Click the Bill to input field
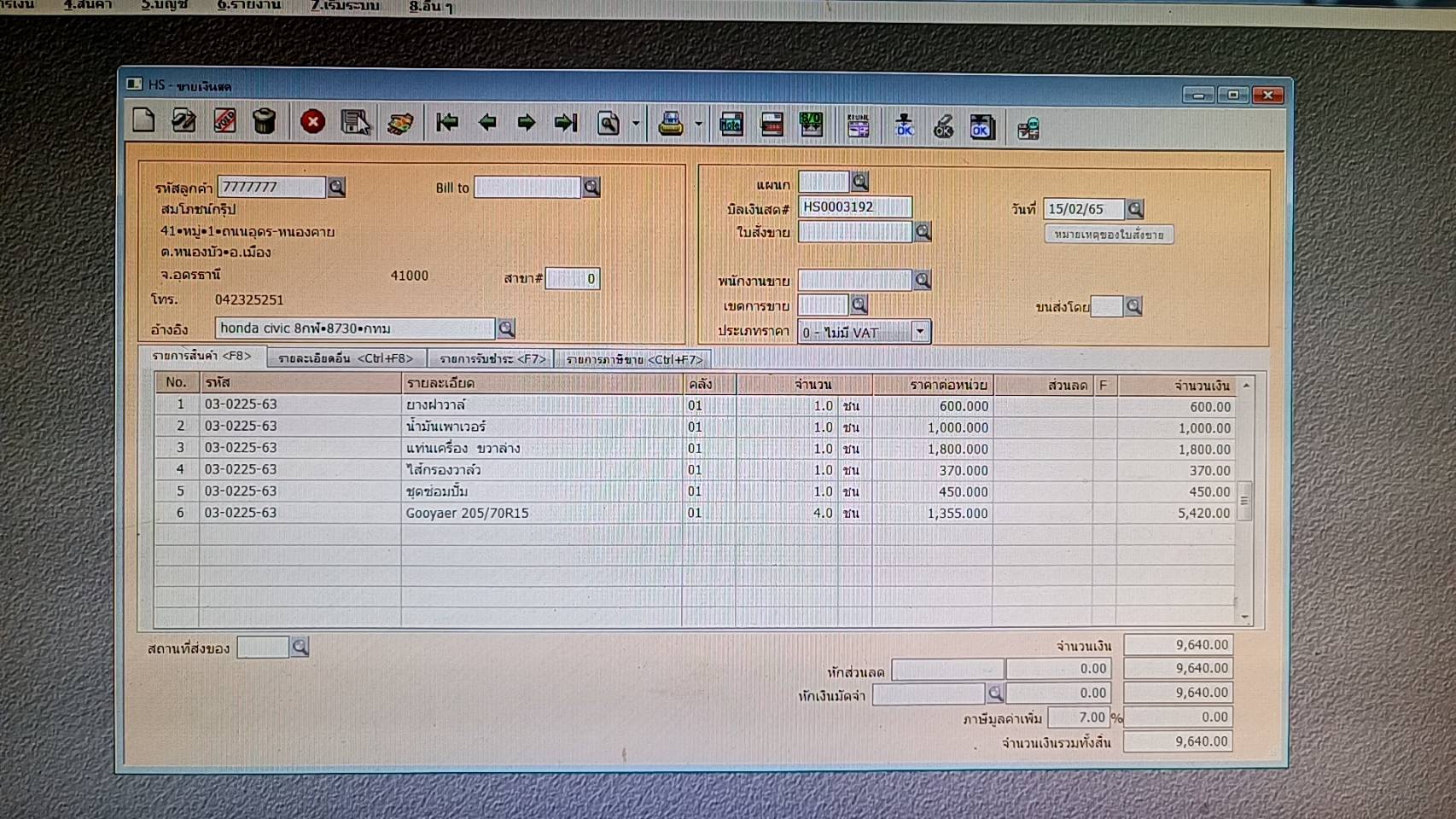Viewport: 1456px width, 819px height. pos(527,187)
